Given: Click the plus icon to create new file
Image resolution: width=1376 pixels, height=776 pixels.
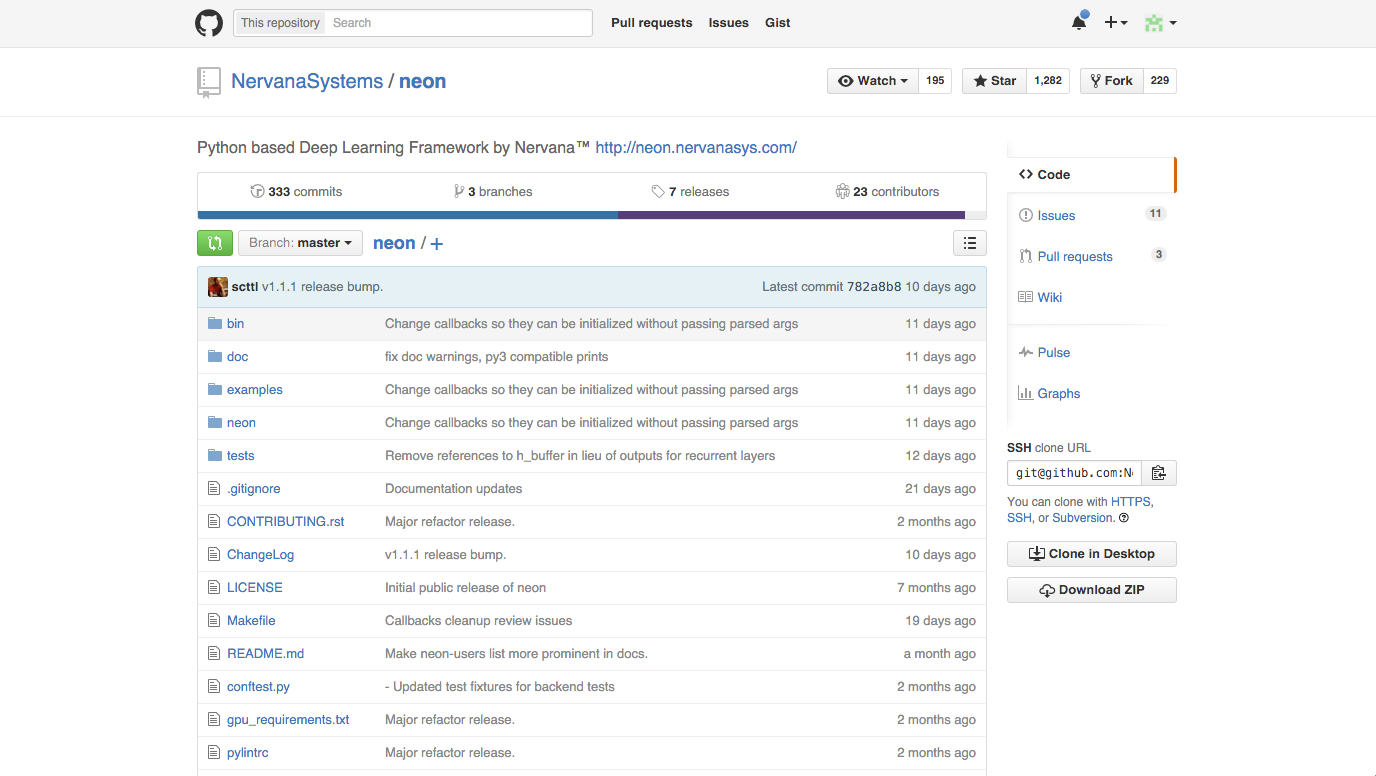Looking at the screenshot, I should coord(437,244).
